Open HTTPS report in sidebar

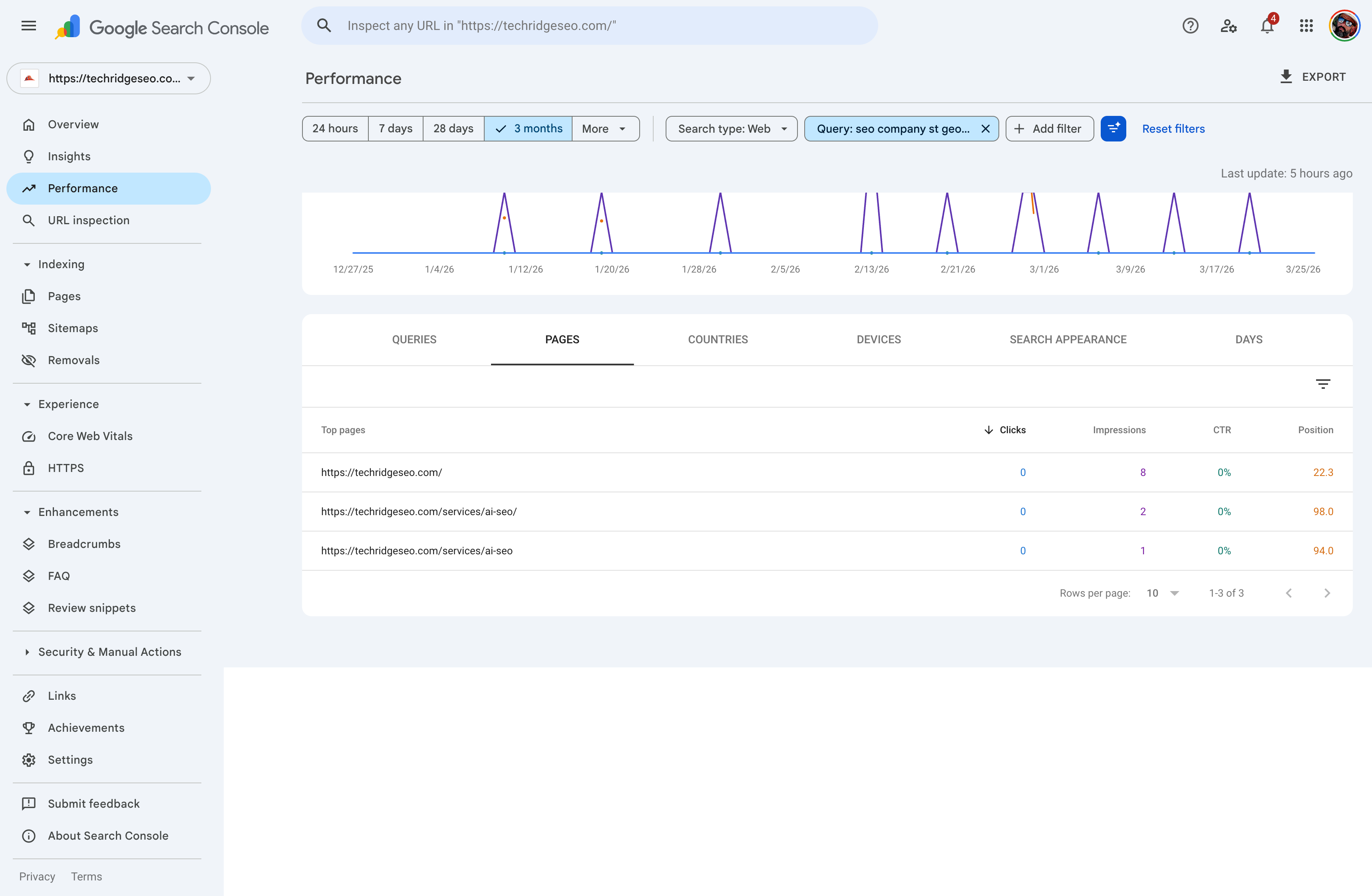(x=108, y=468)
